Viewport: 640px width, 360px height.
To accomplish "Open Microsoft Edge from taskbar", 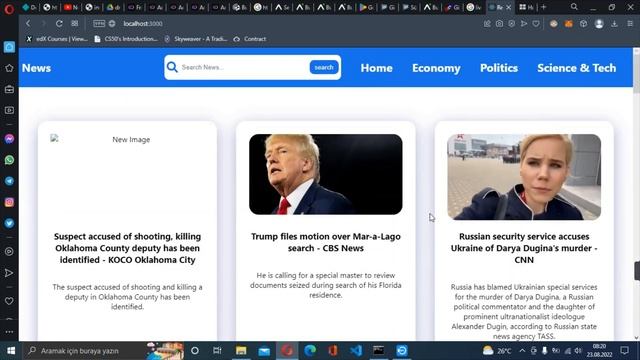I will (310, 351).
